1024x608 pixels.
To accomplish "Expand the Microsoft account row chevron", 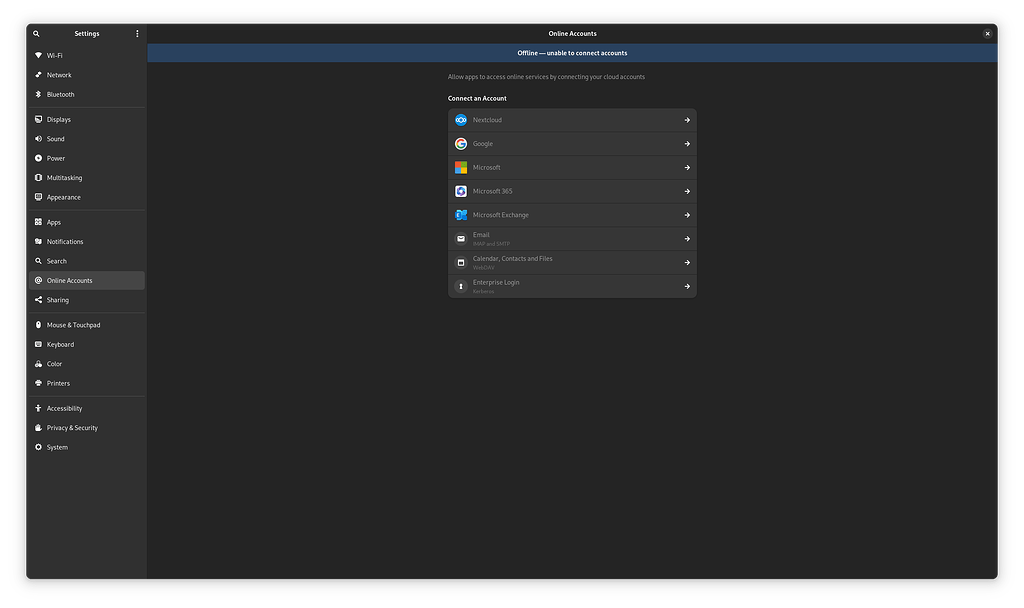I will pos(687,167).
